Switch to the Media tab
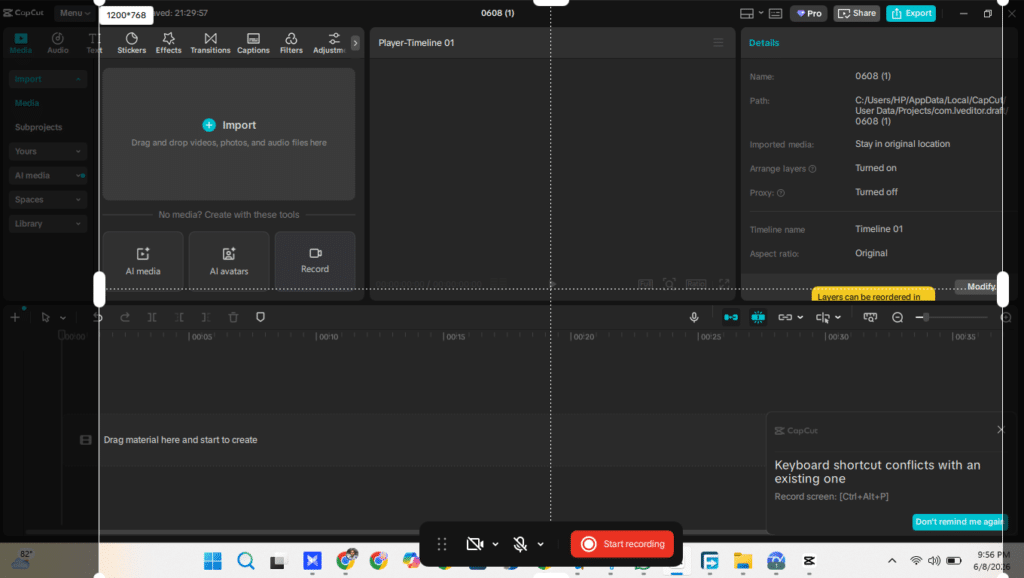Viewport: 1024px width, 578px height. 20,43
